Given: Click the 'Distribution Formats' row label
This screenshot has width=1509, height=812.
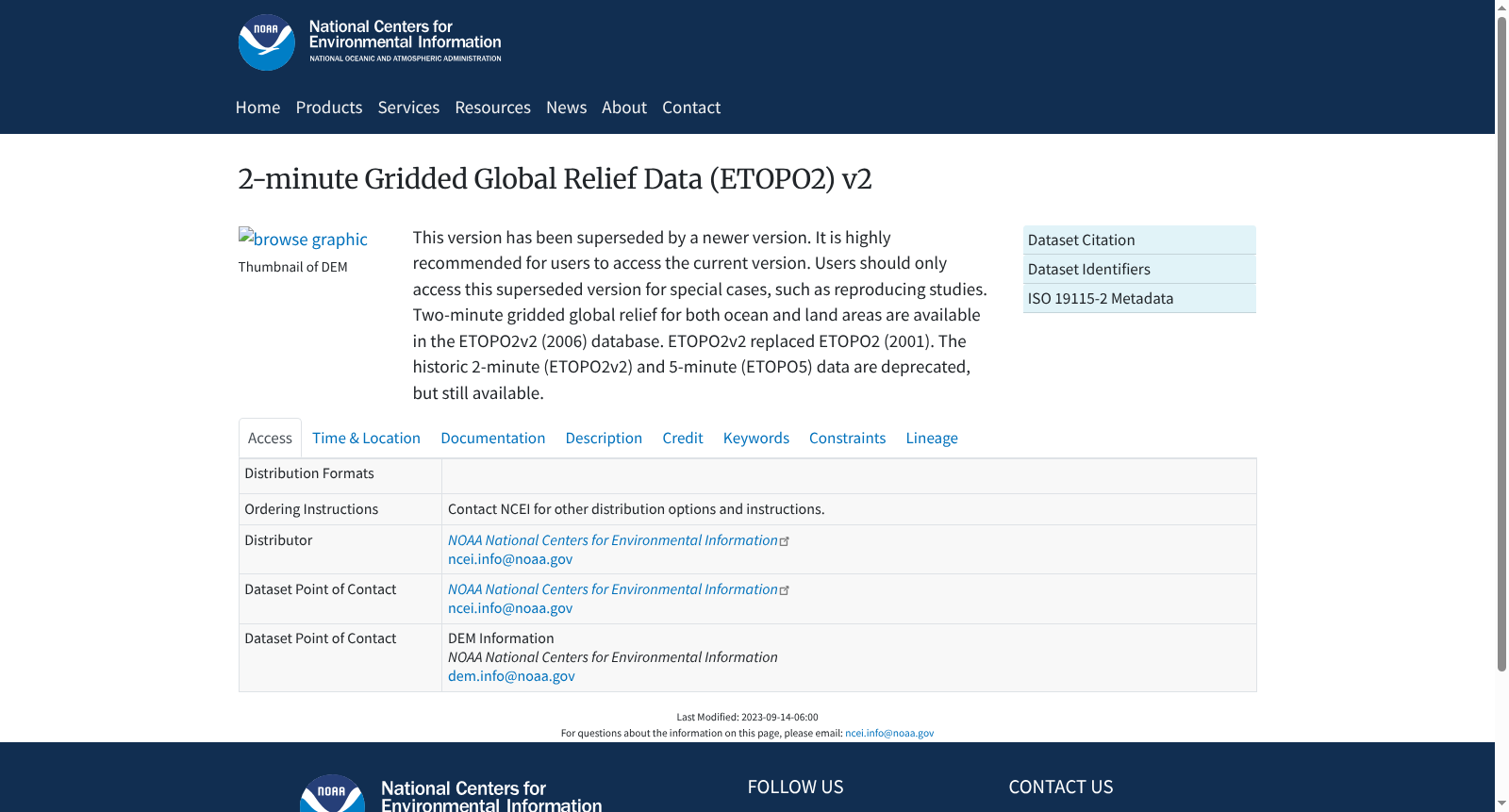Looking at the screenshot, I should tap(309, 473).
